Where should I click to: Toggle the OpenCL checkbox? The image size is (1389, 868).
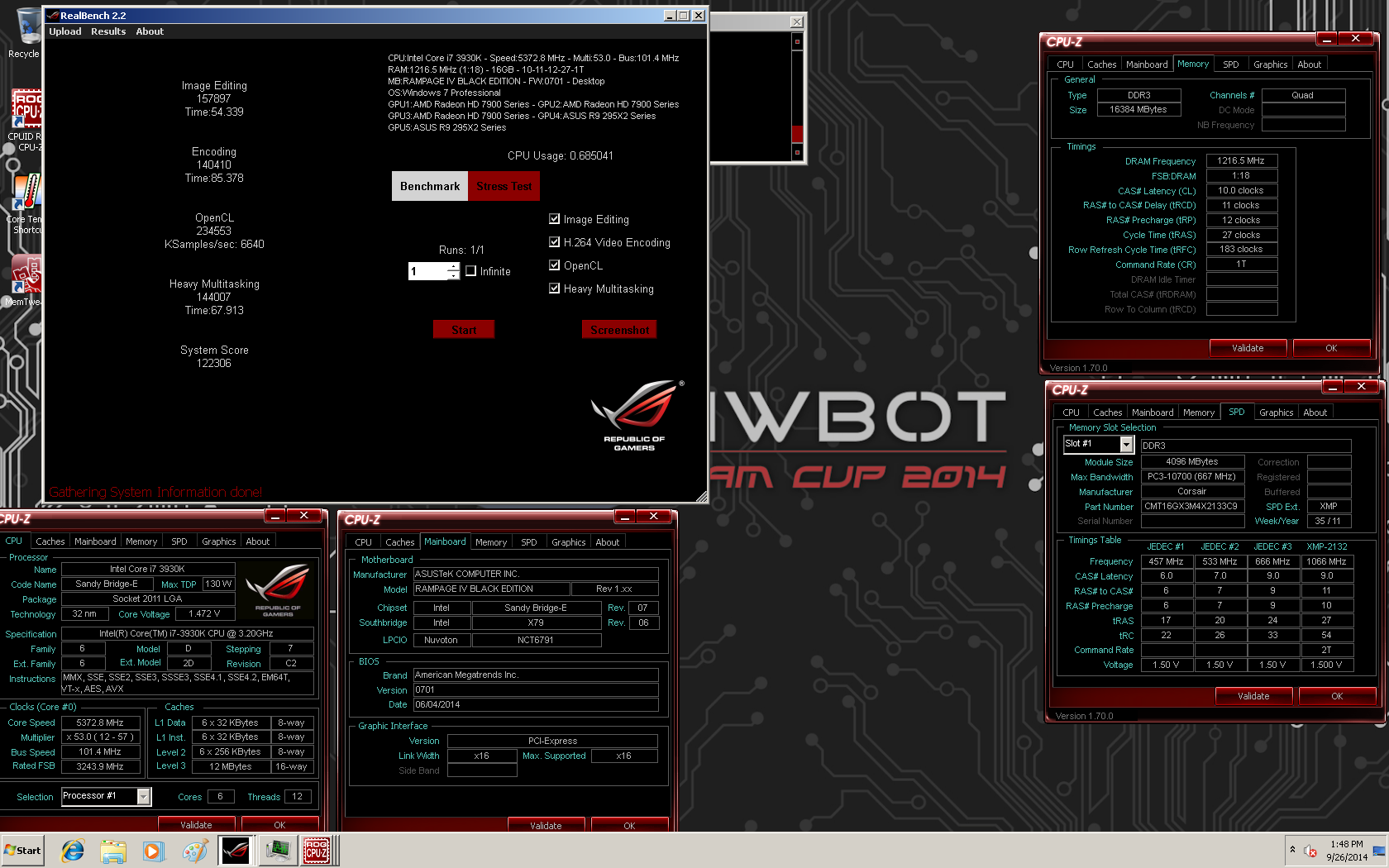pyautogui.click(x=555, y=265)
